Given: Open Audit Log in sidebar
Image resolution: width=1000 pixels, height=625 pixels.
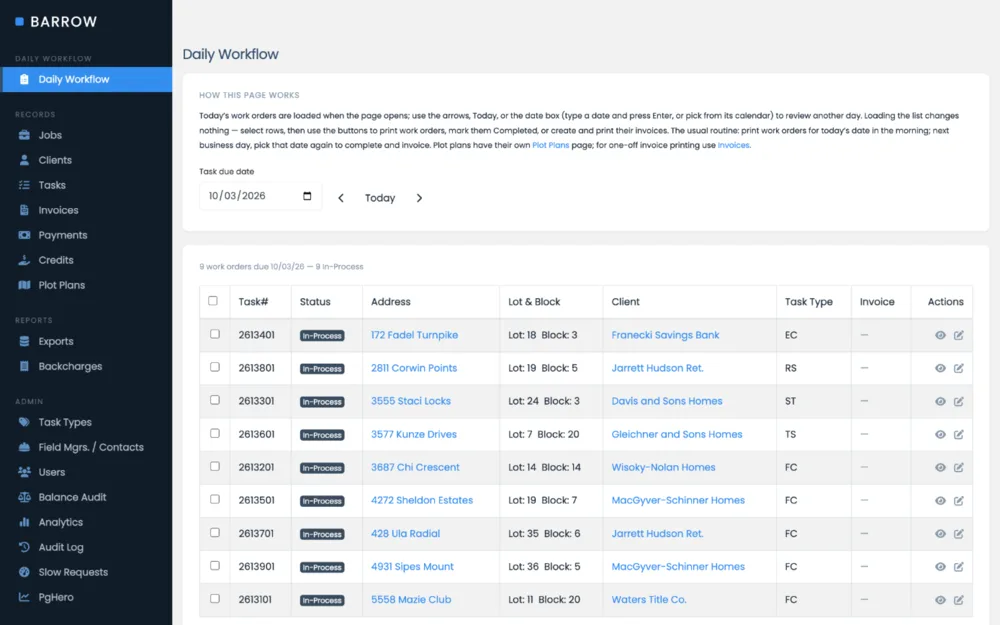Looking at the screenshot, I should point(86,547).
